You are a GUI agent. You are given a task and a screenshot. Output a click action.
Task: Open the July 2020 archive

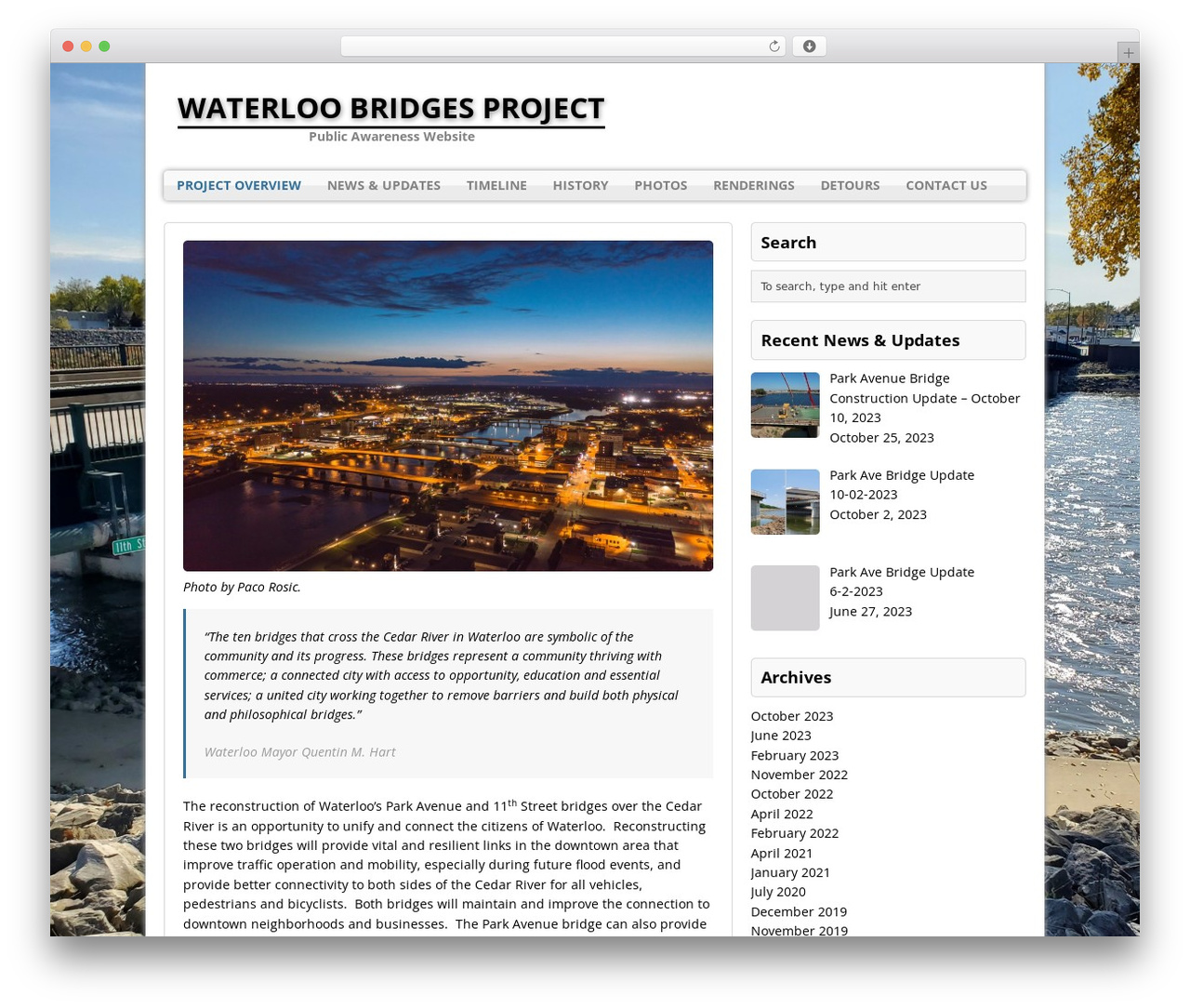point(778,892)
